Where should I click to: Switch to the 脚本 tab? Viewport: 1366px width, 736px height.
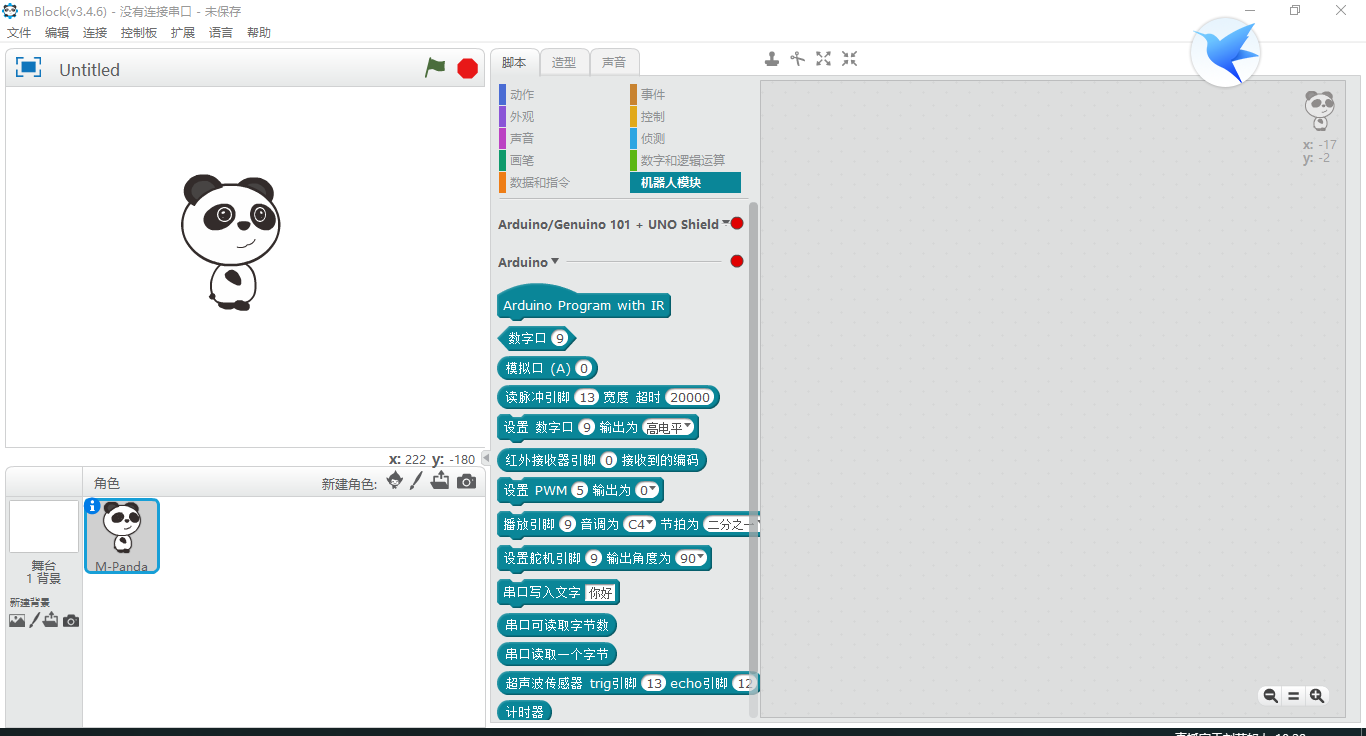[x=514, y=62]
